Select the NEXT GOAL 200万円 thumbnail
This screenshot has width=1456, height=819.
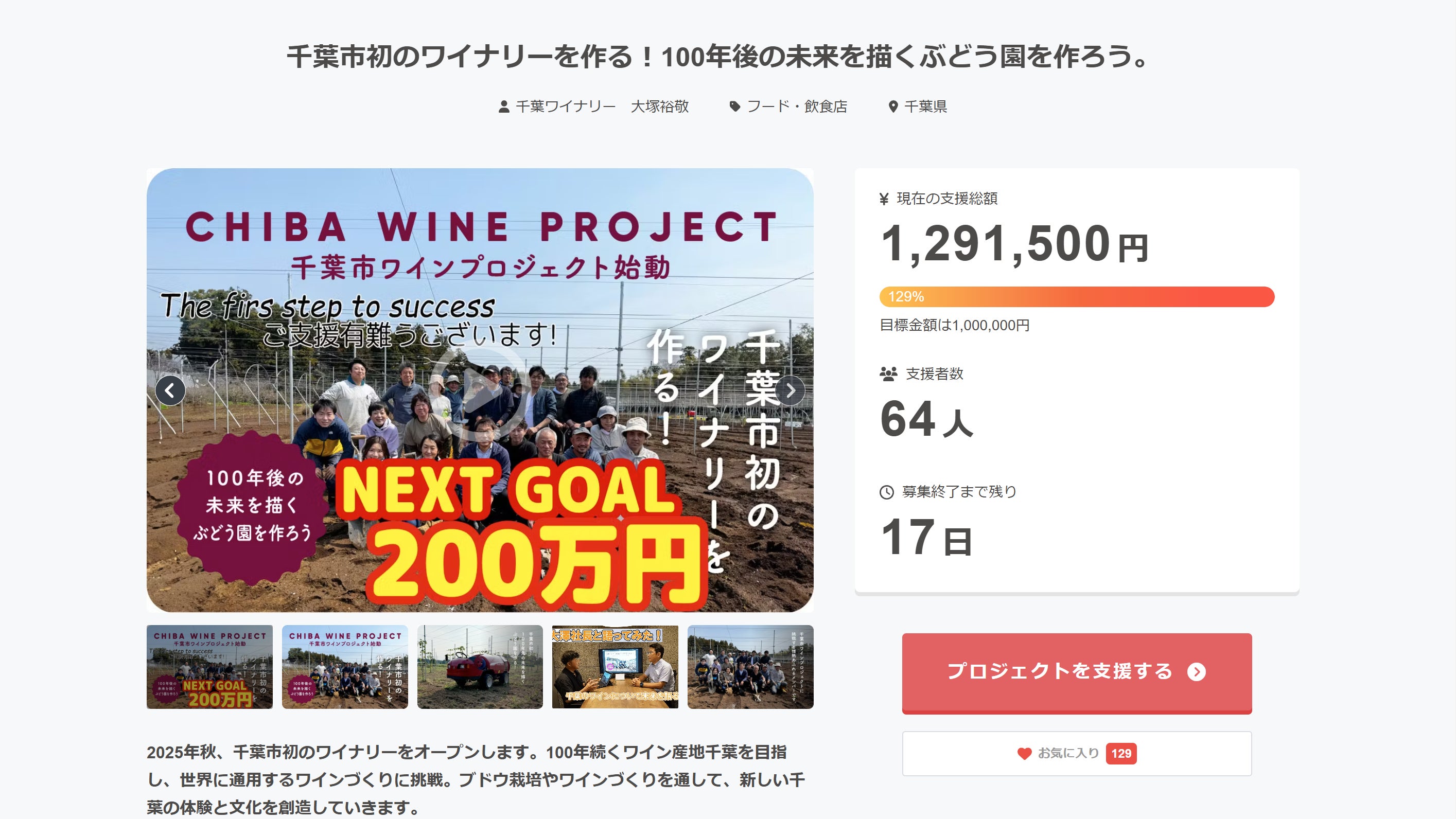pos(209,667)
